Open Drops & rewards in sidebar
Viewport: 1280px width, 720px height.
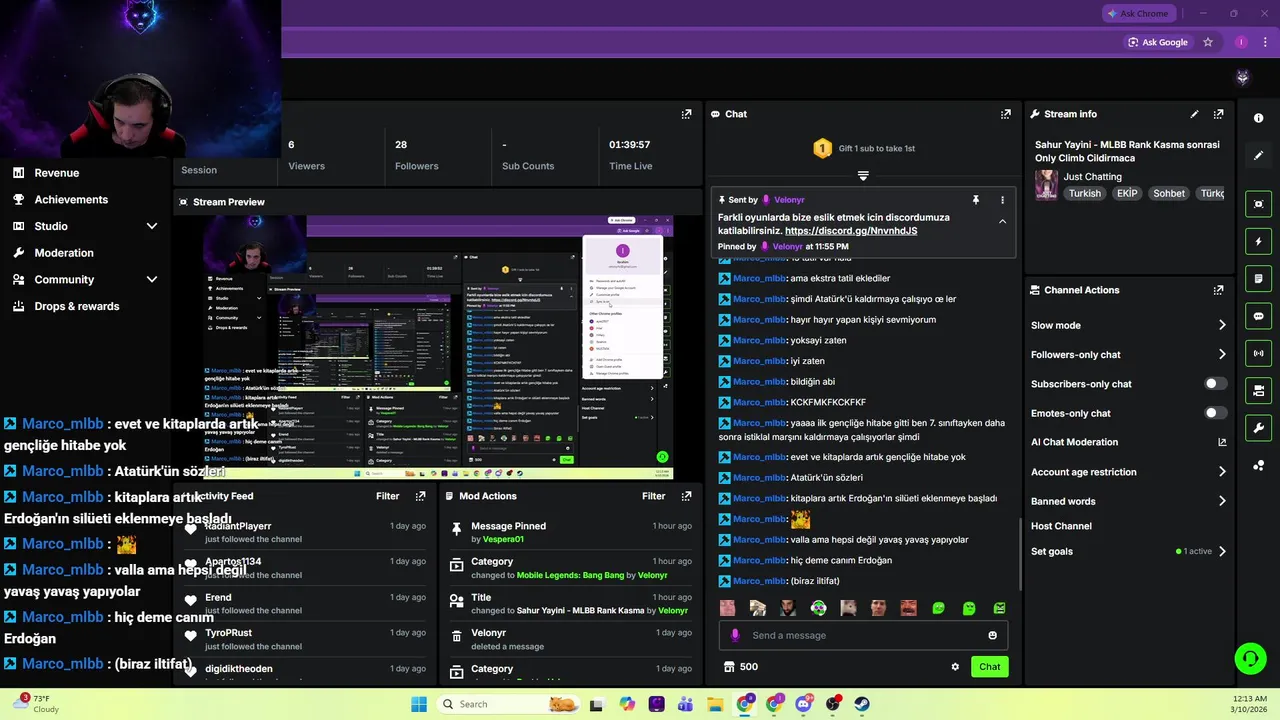coord(77,306)
